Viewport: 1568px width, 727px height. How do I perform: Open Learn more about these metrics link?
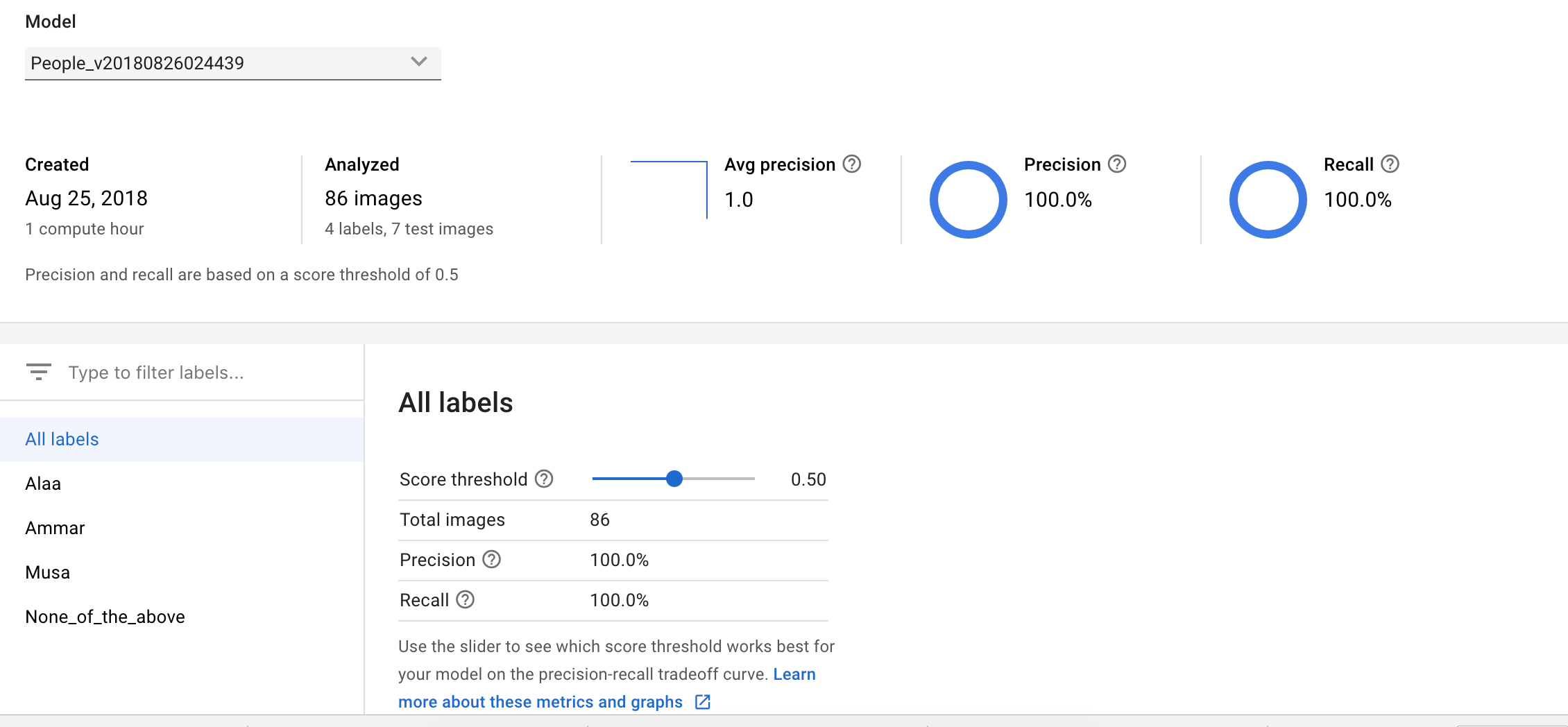point(540,702)
